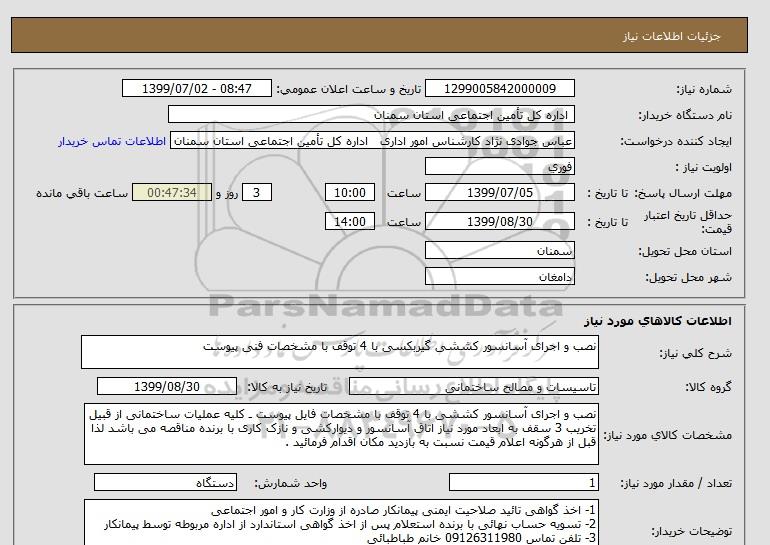
Task: Click unit of measure field دستگاه
Action: coord(165,482)
